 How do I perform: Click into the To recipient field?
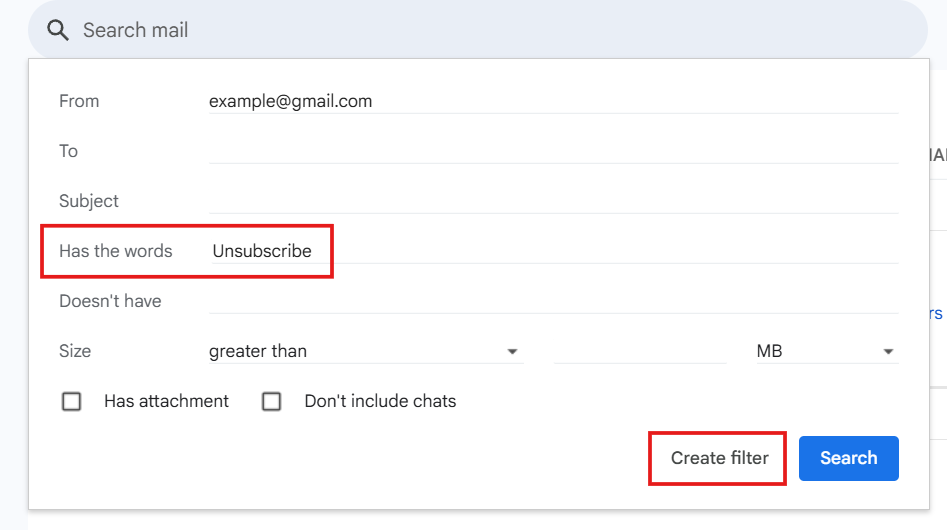[x=552, y=151]
